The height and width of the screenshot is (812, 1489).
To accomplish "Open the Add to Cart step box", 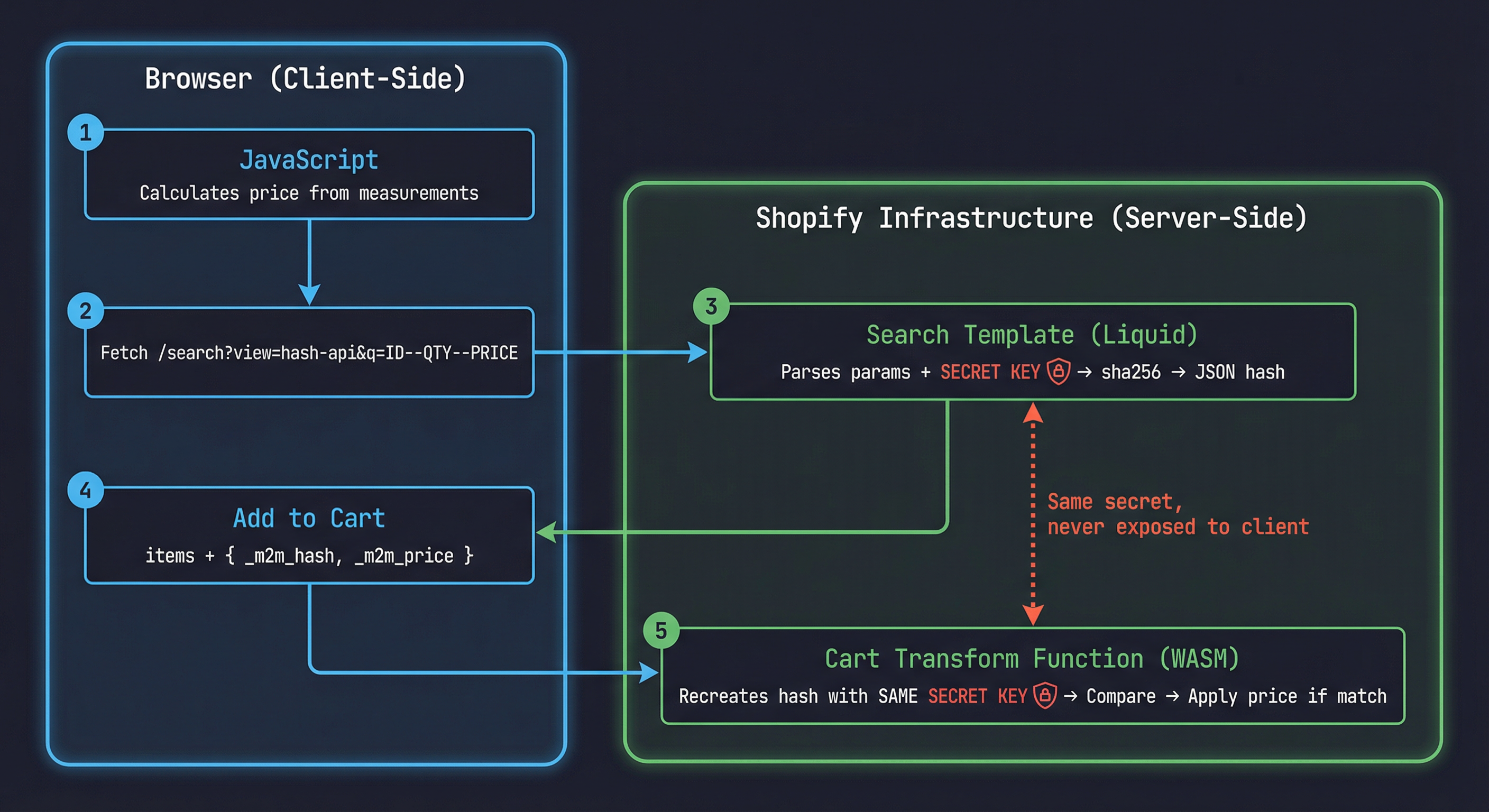I will [310, 534].
